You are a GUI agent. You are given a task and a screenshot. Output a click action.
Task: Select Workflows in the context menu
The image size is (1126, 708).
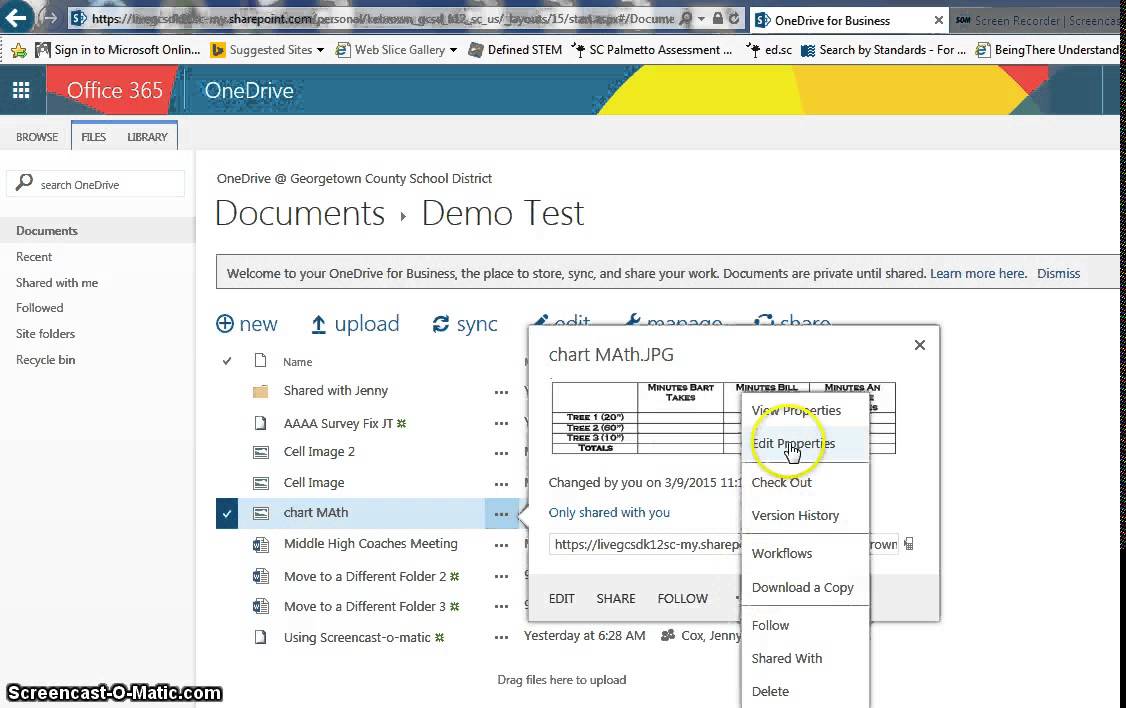click(x=781, y=554)
